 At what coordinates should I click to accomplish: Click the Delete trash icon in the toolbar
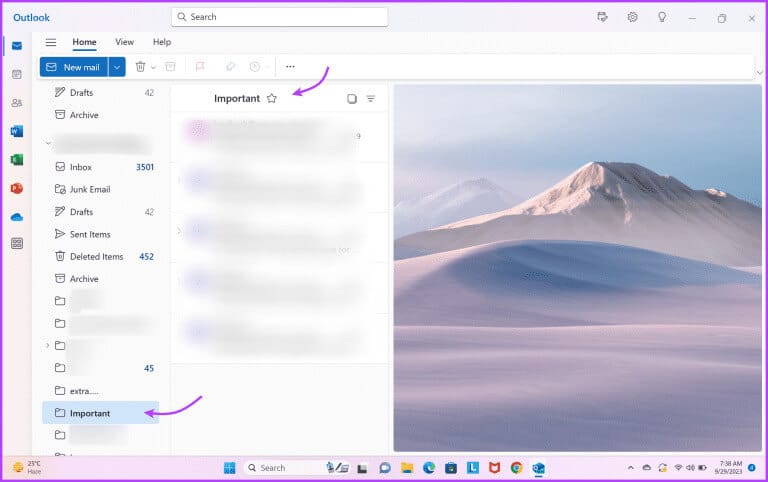point(141,67)
